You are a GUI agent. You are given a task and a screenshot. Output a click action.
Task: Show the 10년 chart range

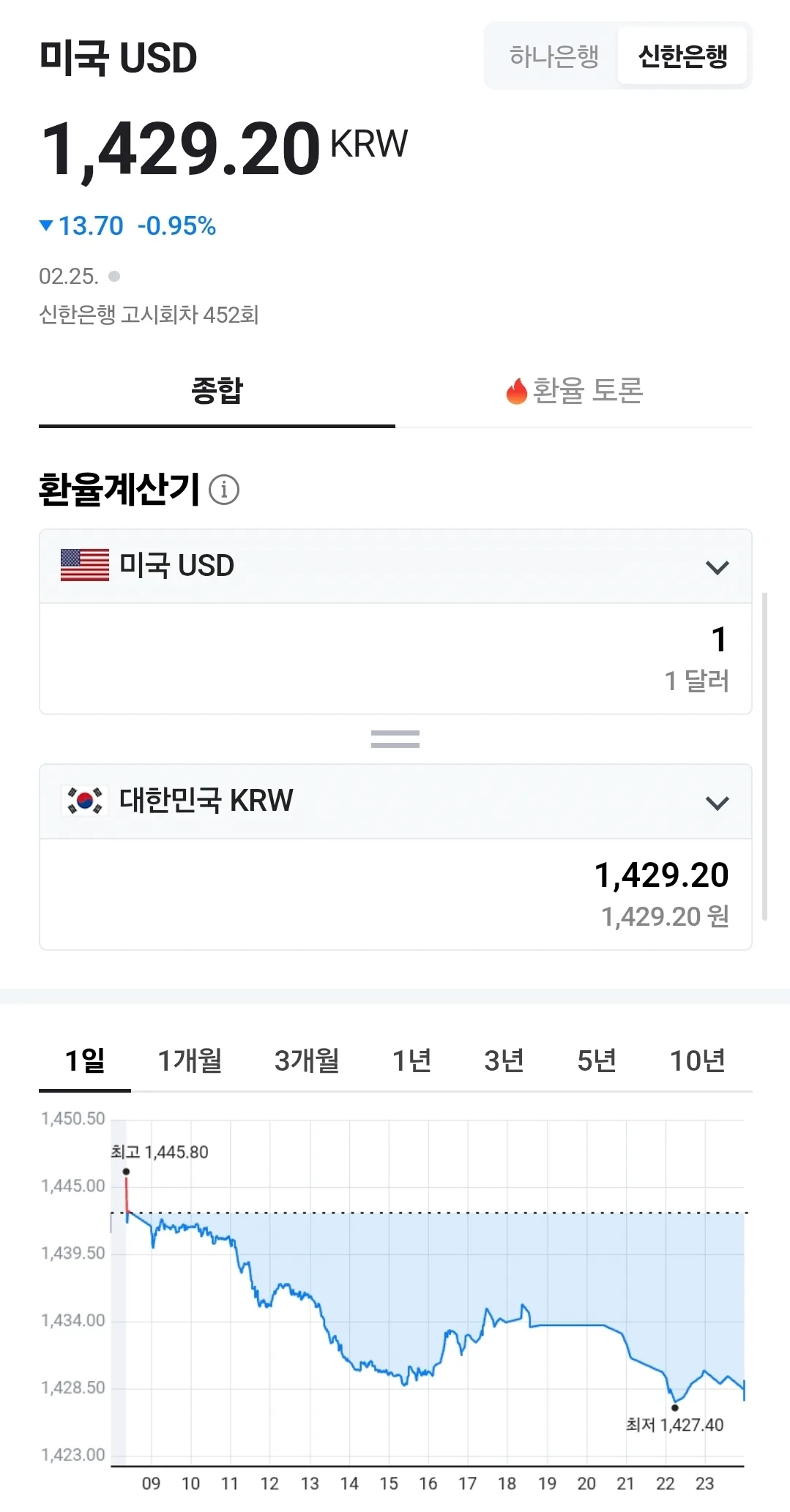point(698,1060)
